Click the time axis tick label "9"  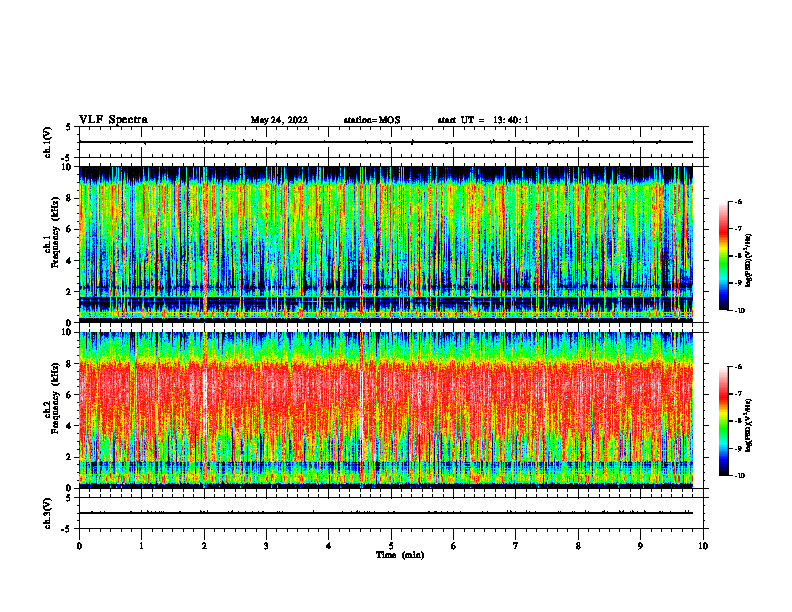click(x=640, y=546)
